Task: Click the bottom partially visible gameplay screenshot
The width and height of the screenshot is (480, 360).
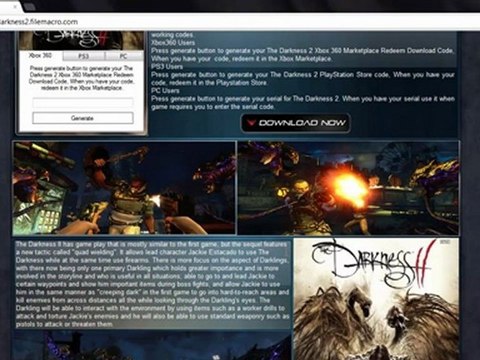Action: tap(153, 347)
